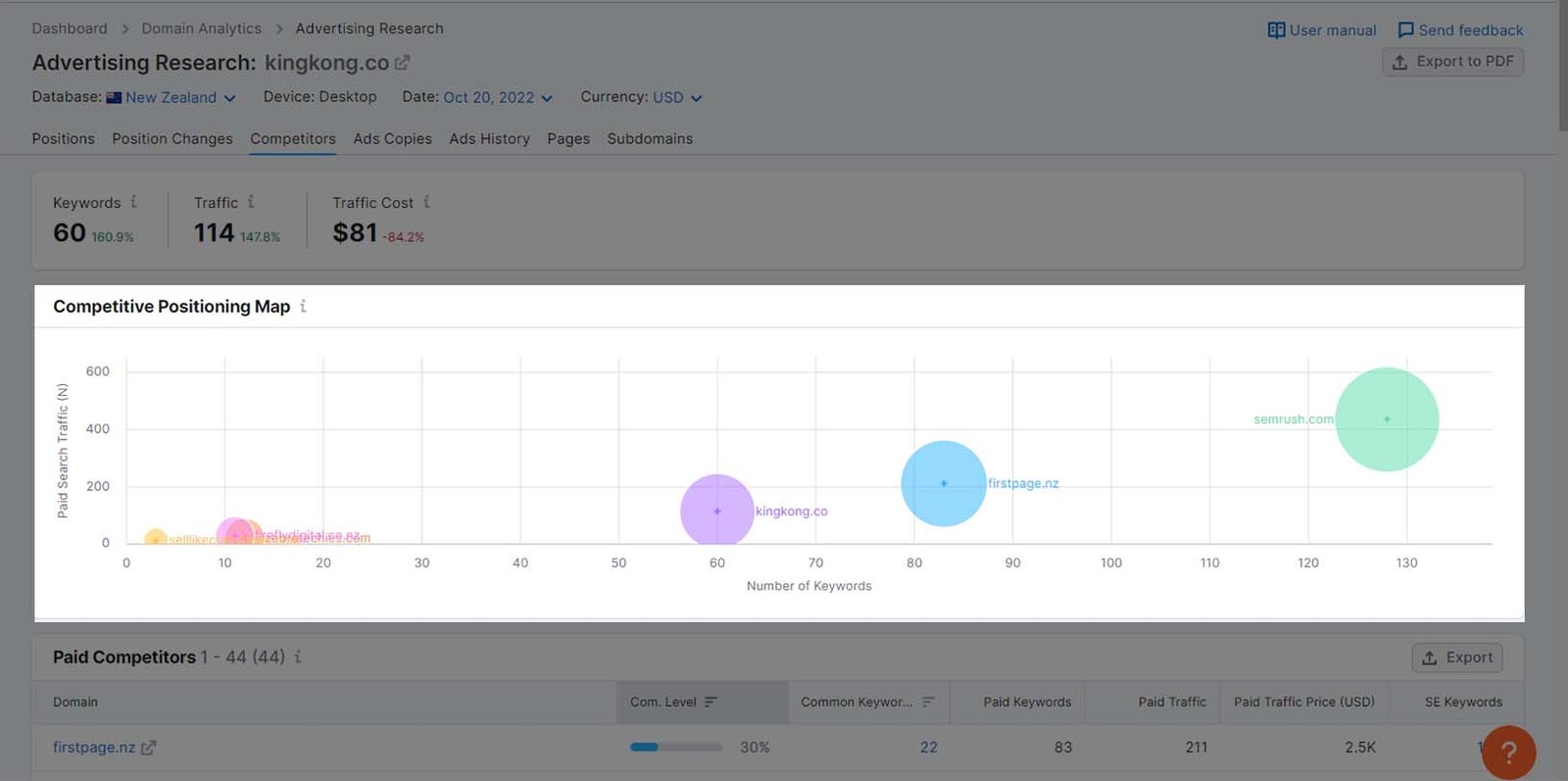1568x781 pixels.
Task: Click the semrush.com chart label
Action: coord(1294,419)
